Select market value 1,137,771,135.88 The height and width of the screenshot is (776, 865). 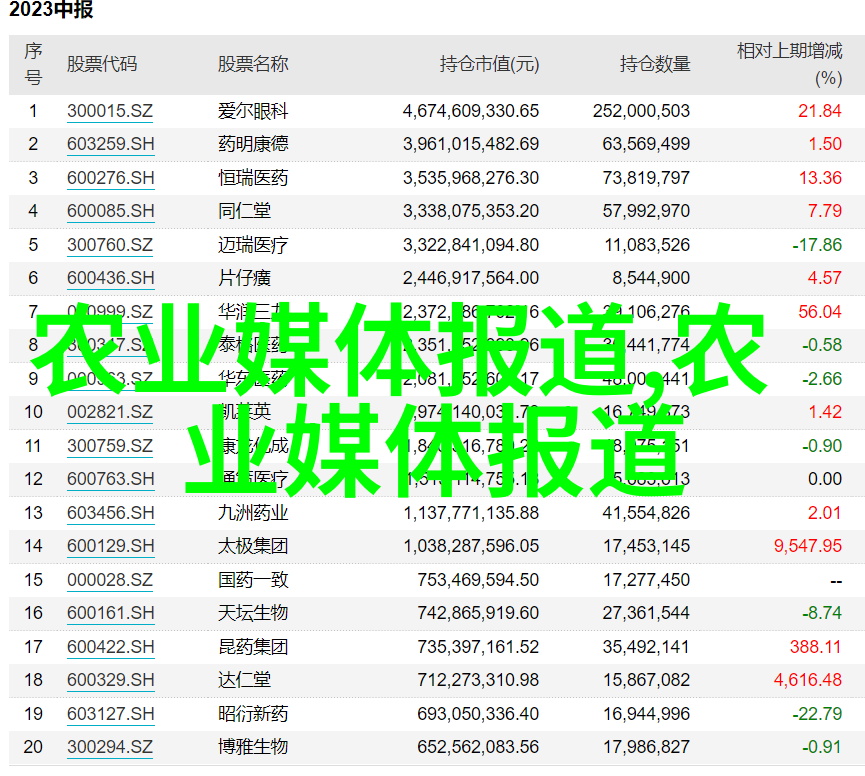coord(471,513)
